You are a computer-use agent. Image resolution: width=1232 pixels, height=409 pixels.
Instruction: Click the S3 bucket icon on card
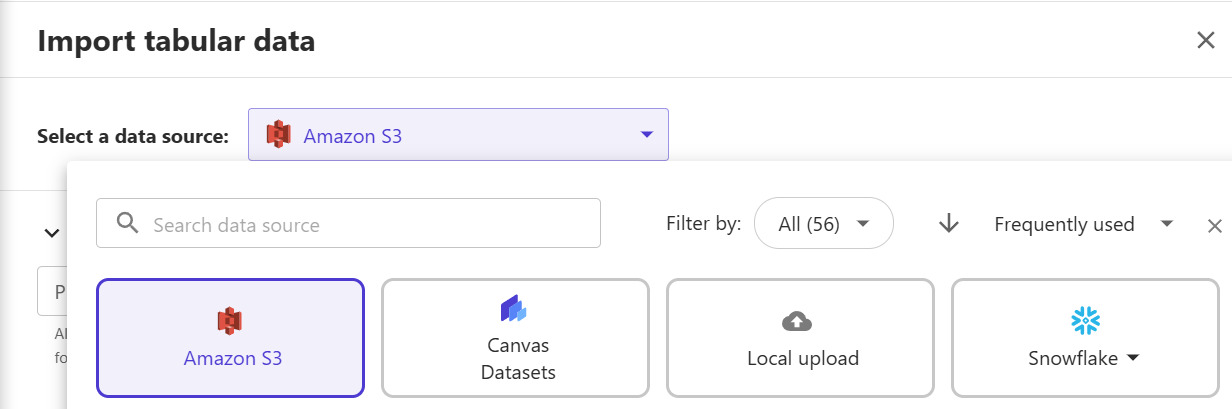click(x=231, y=321)
